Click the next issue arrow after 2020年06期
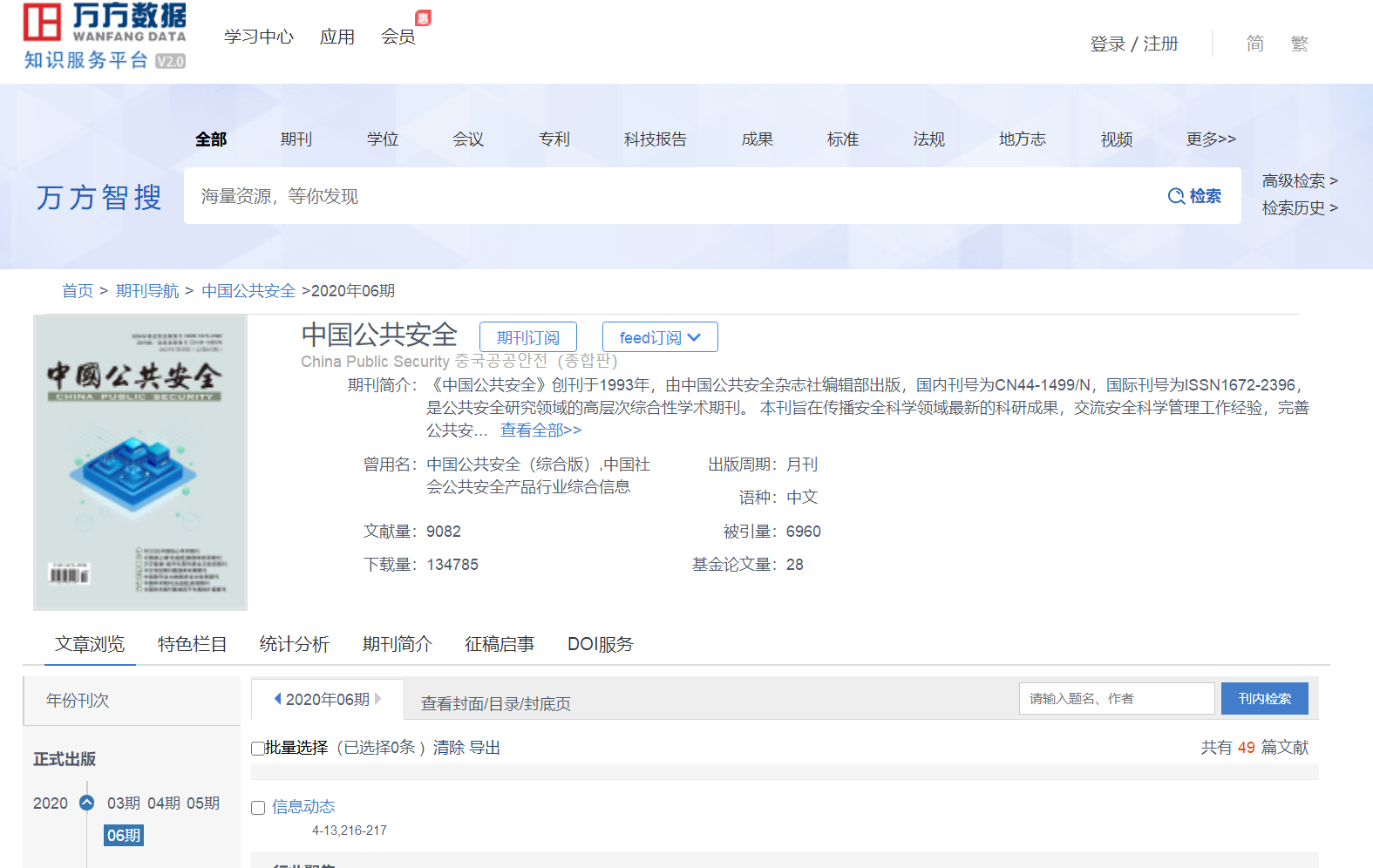The height and width of the screenshot is (868, 1373). (378, 699)
